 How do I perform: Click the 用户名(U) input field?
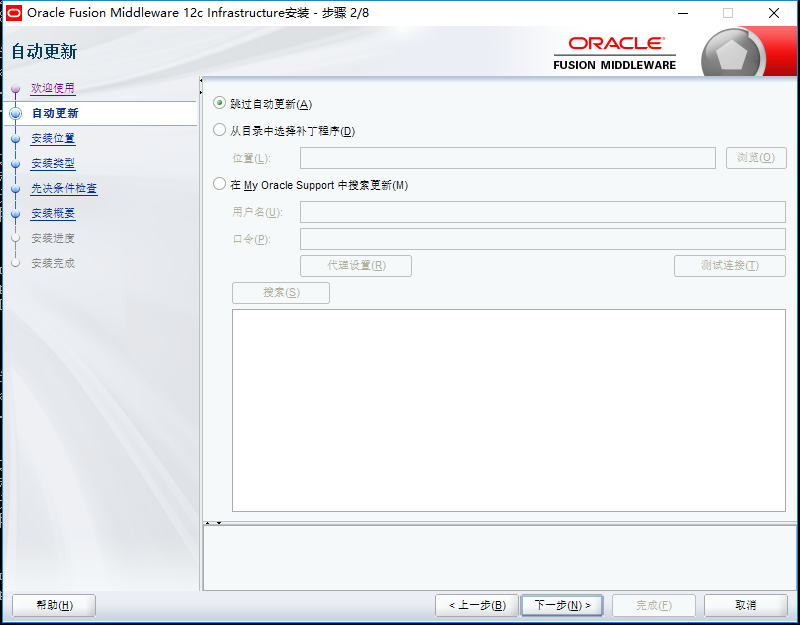click(543, 212)
